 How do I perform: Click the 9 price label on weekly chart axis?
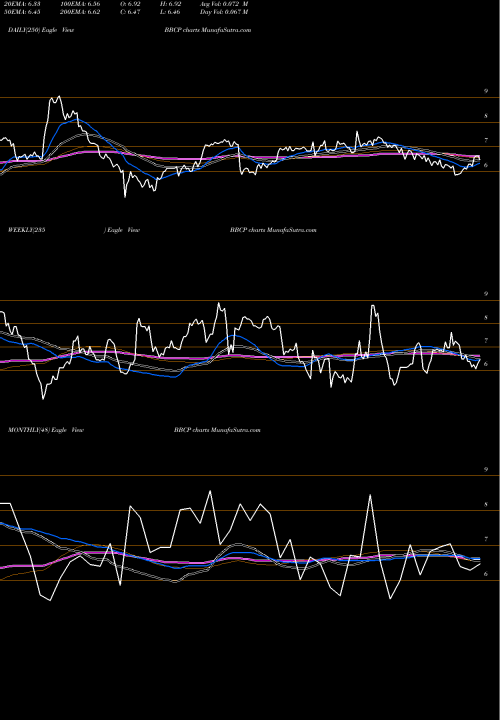(486, 294)
